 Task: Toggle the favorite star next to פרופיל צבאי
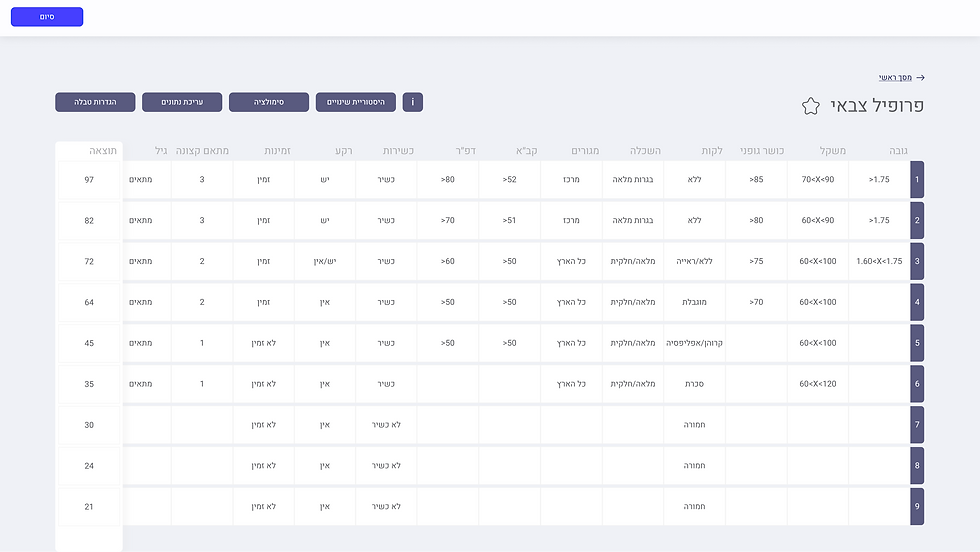pyautogui.click(x=811, y=106)
